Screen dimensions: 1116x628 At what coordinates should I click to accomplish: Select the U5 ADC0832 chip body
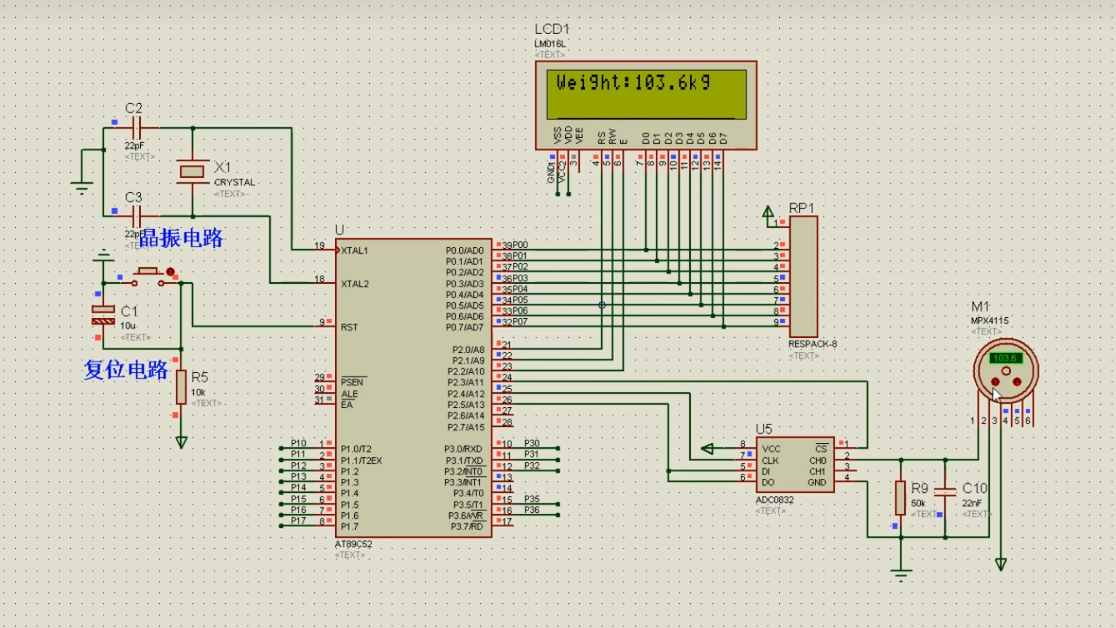795,465
